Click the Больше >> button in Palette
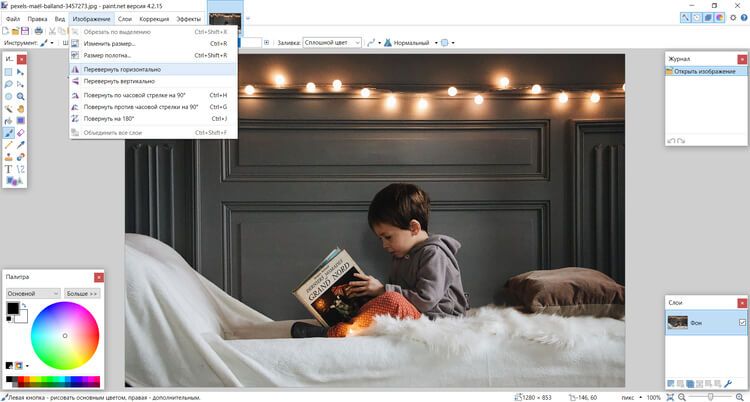This screenshot has width=750, height=402. (82, 294)
